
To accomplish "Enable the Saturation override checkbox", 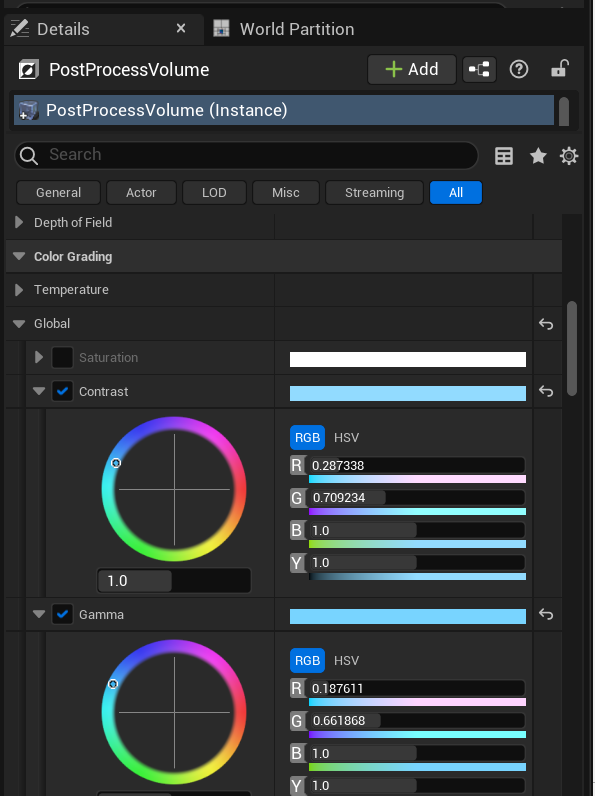I will coord(62,357).
